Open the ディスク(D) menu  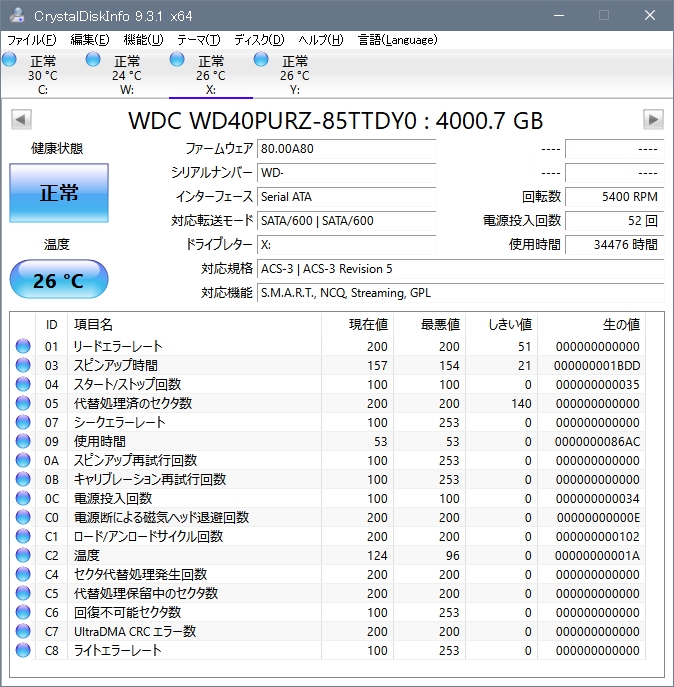(259, 40)
